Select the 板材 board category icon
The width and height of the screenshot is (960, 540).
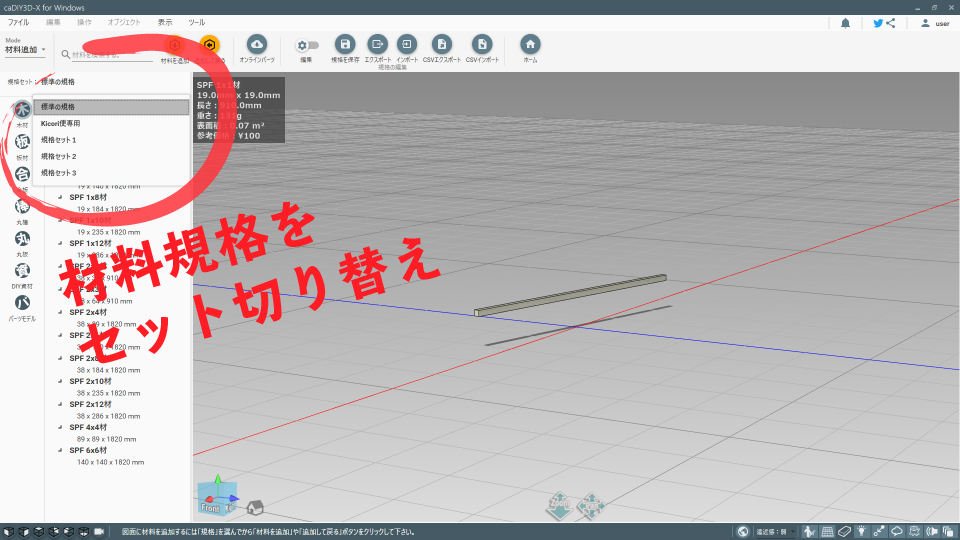tap(22, 142)
